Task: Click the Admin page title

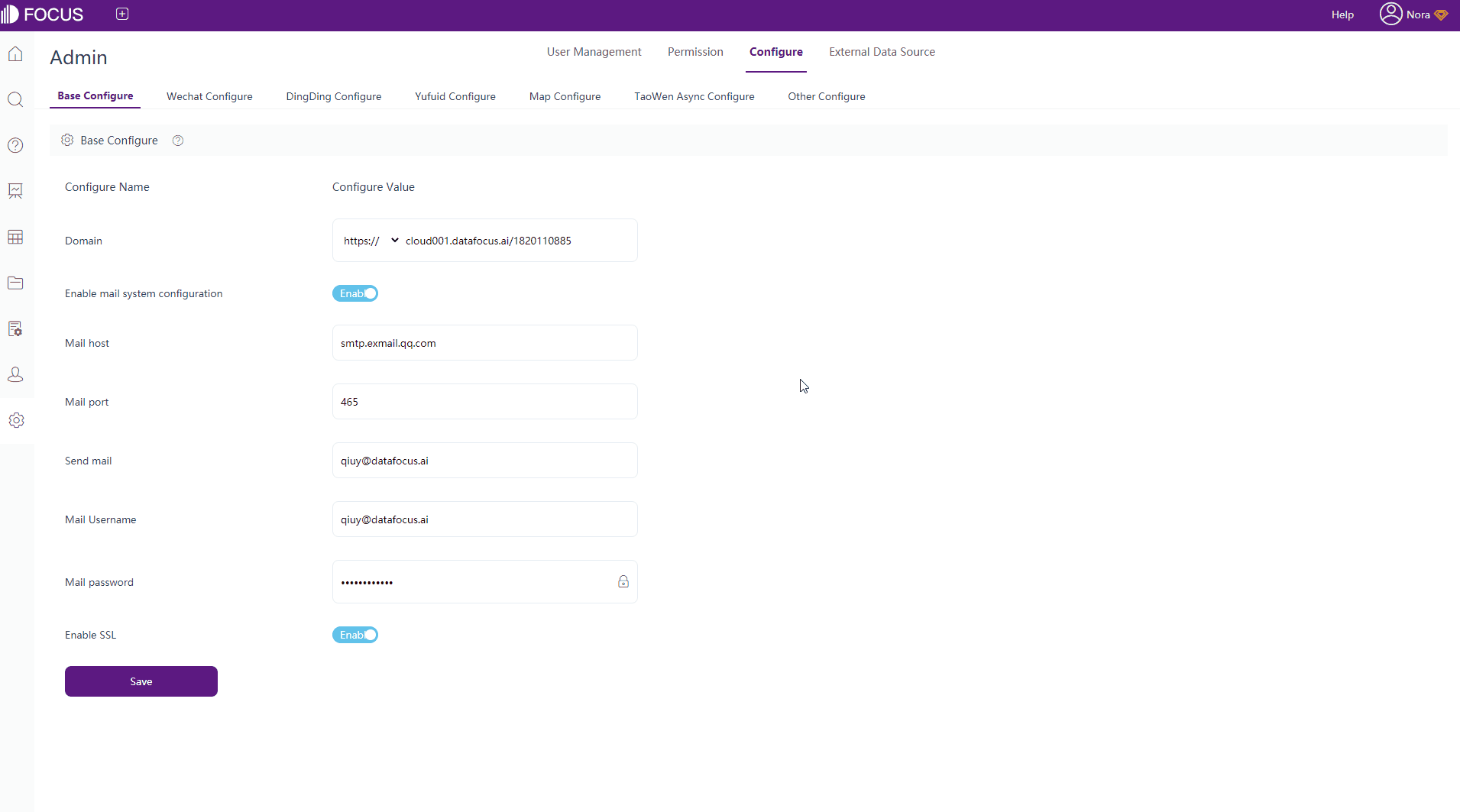Action: coord(79,57)
